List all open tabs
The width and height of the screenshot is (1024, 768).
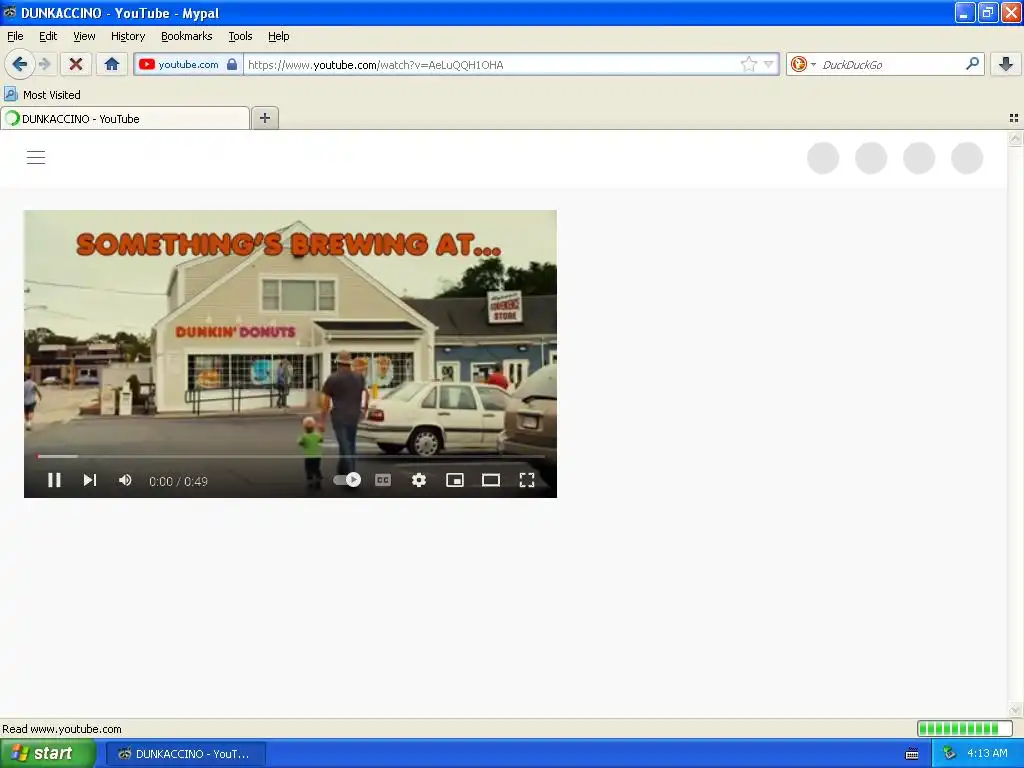point(1014,118)
